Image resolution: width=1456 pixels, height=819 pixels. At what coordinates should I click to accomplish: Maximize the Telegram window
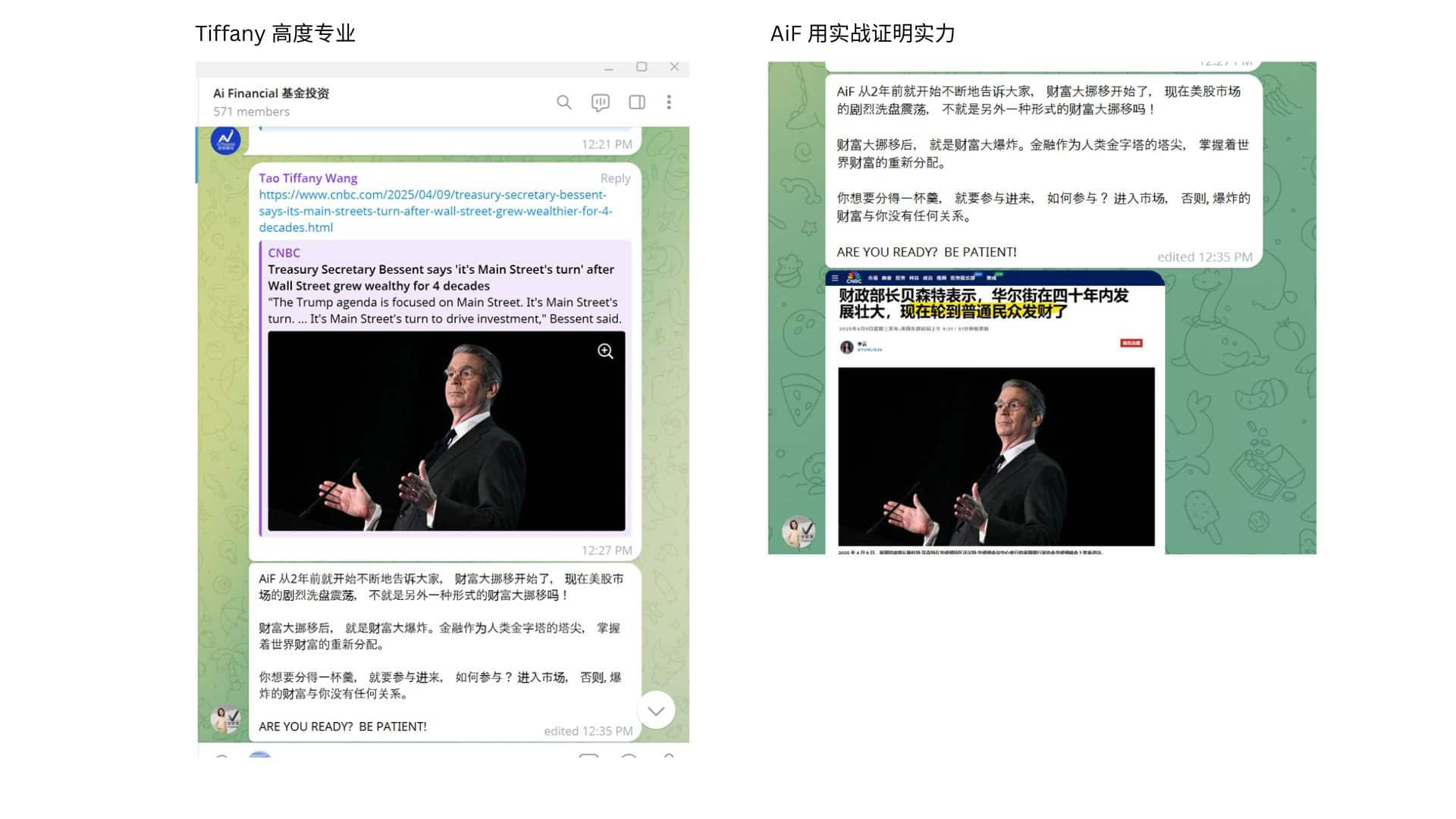[642, 67]
